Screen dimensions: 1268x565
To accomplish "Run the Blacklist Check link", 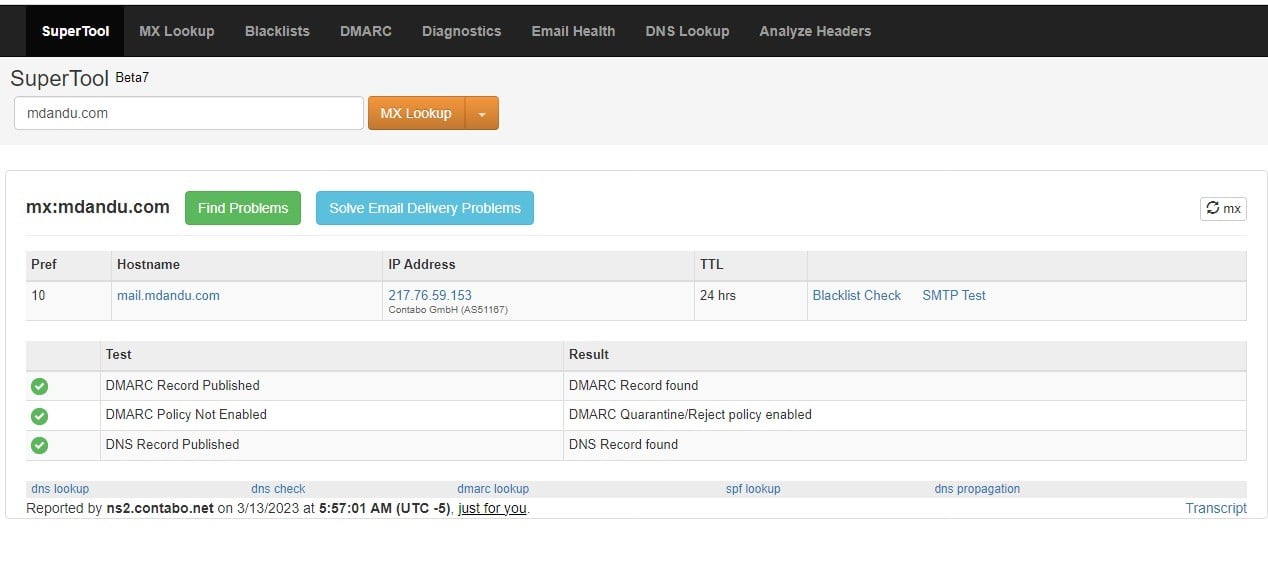I will tap(856, 295).
